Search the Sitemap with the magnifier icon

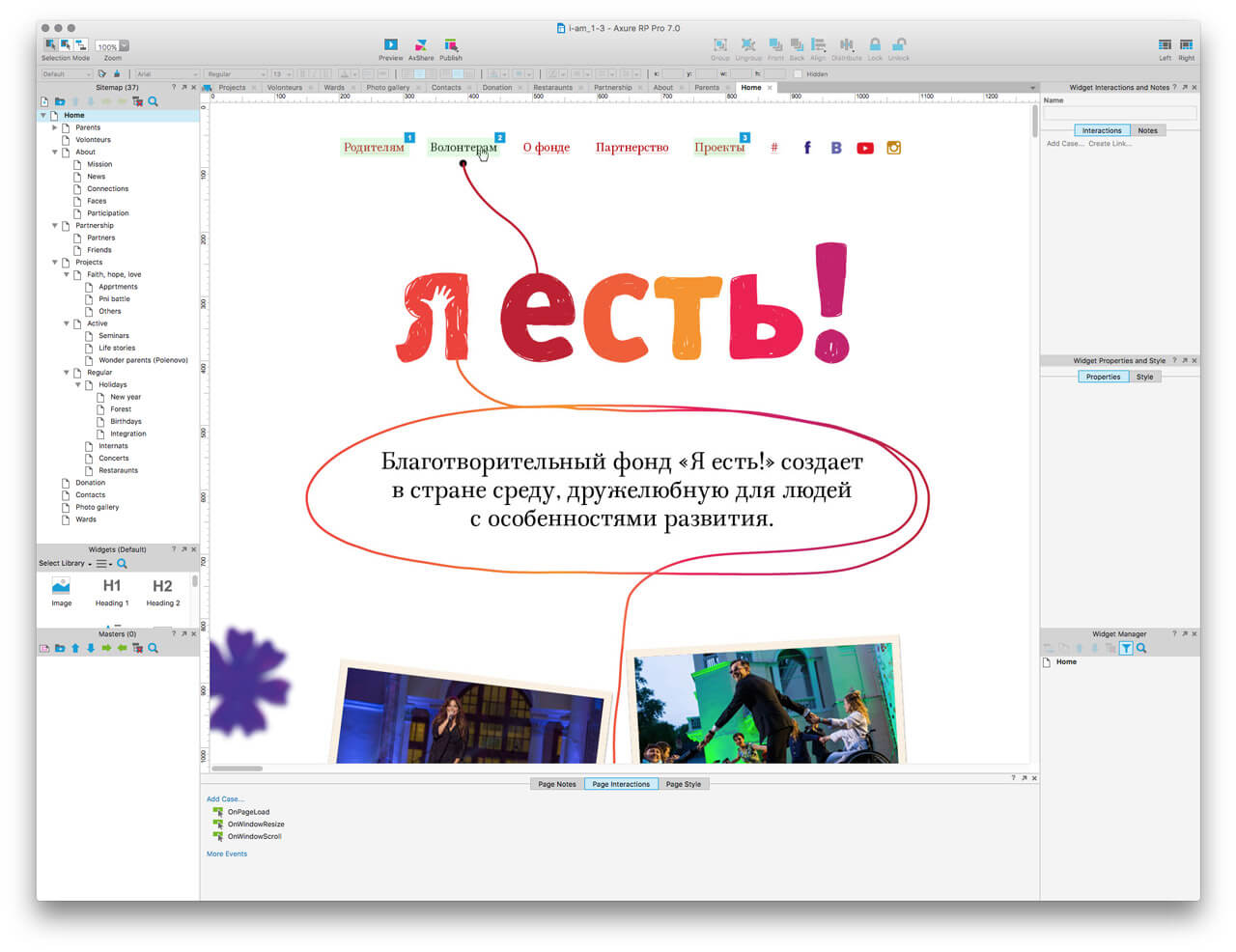point(153,101)
